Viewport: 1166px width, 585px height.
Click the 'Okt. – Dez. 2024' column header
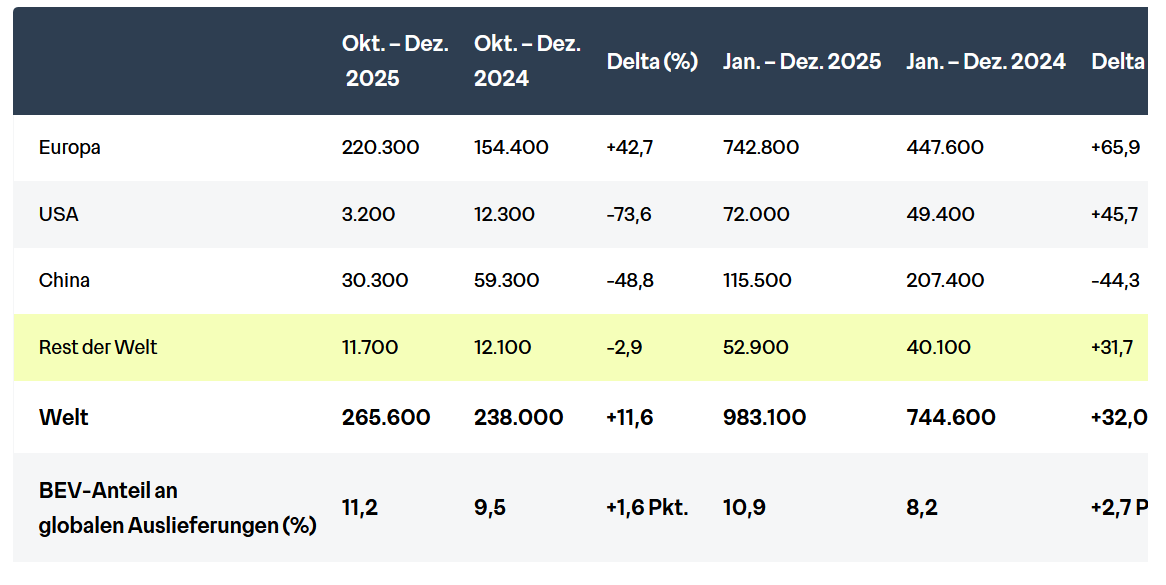tap(527, 61)
